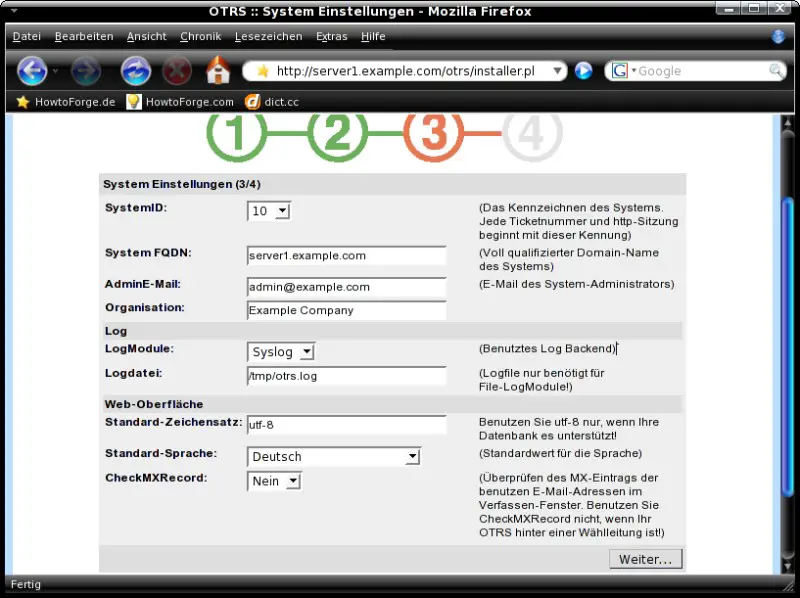Click the 'Standard-Zeichensatz:' label
Screen dimensions: 800x598
click(173, 422)
